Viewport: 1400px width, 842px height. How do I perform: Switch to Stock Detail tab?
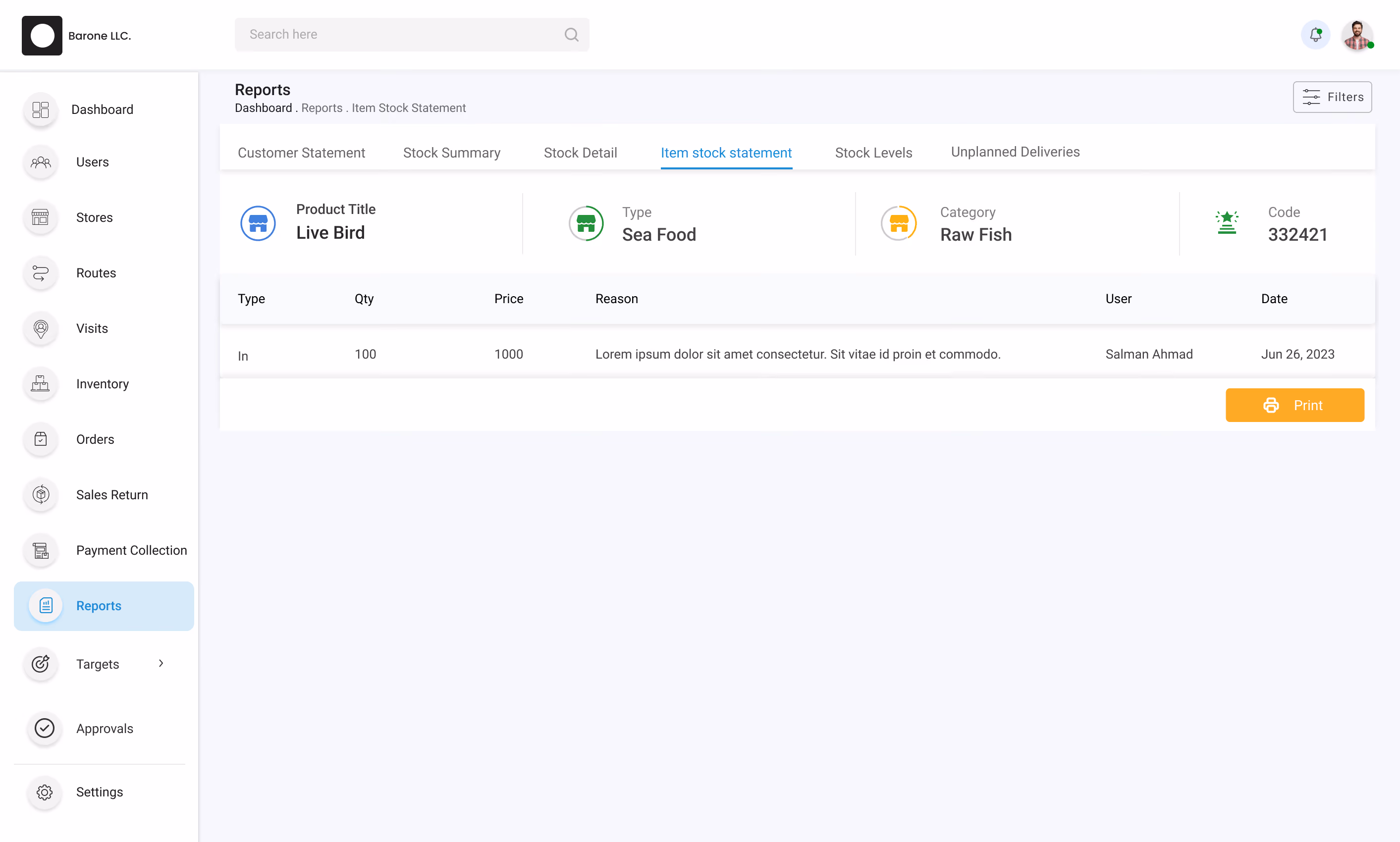point(580,153)
